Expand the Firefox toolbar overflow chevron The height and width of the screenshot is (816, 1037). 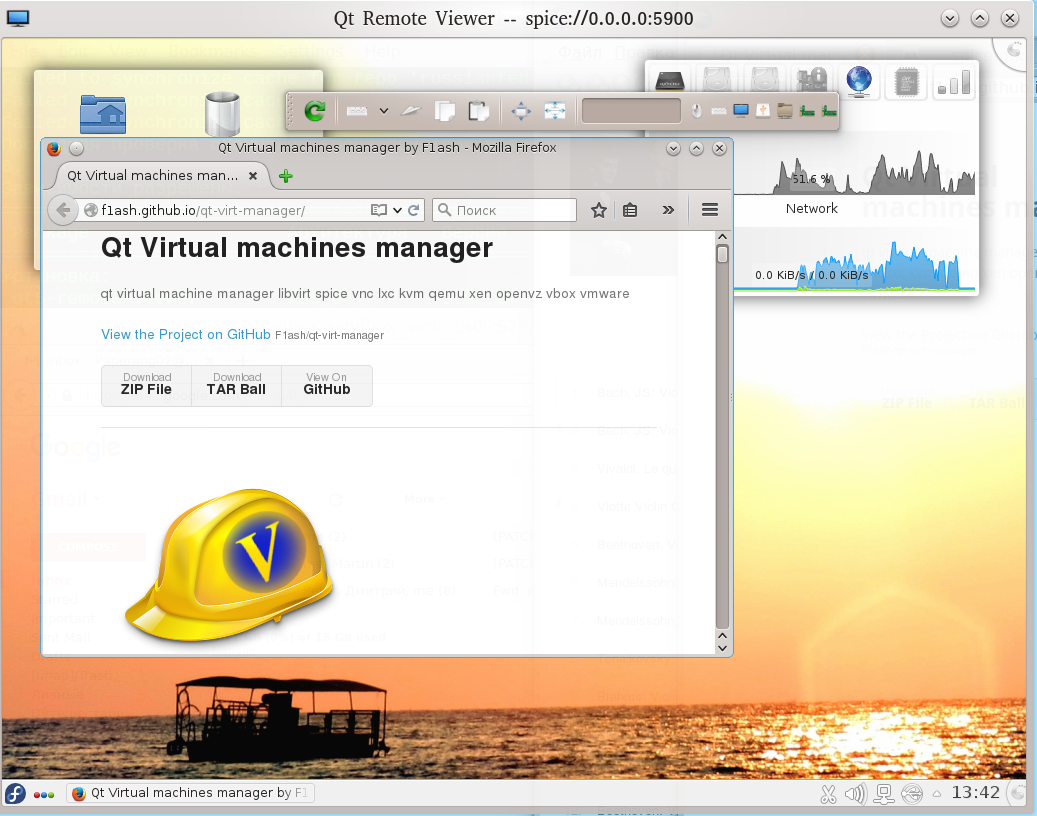tap(668, 210)
